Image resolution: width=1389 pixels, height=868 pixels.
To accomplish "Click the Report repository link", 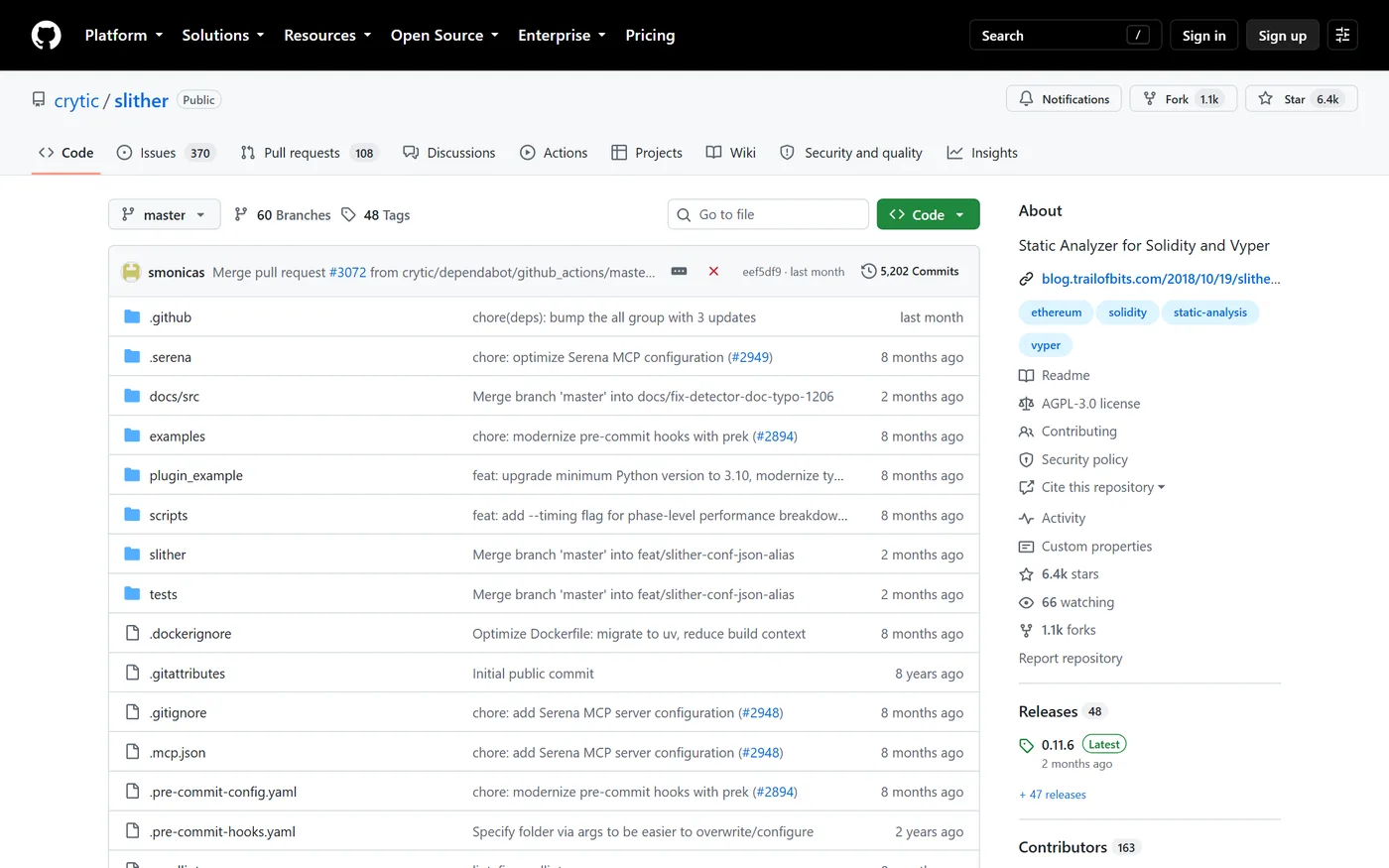I will (x=1071, y=659).
